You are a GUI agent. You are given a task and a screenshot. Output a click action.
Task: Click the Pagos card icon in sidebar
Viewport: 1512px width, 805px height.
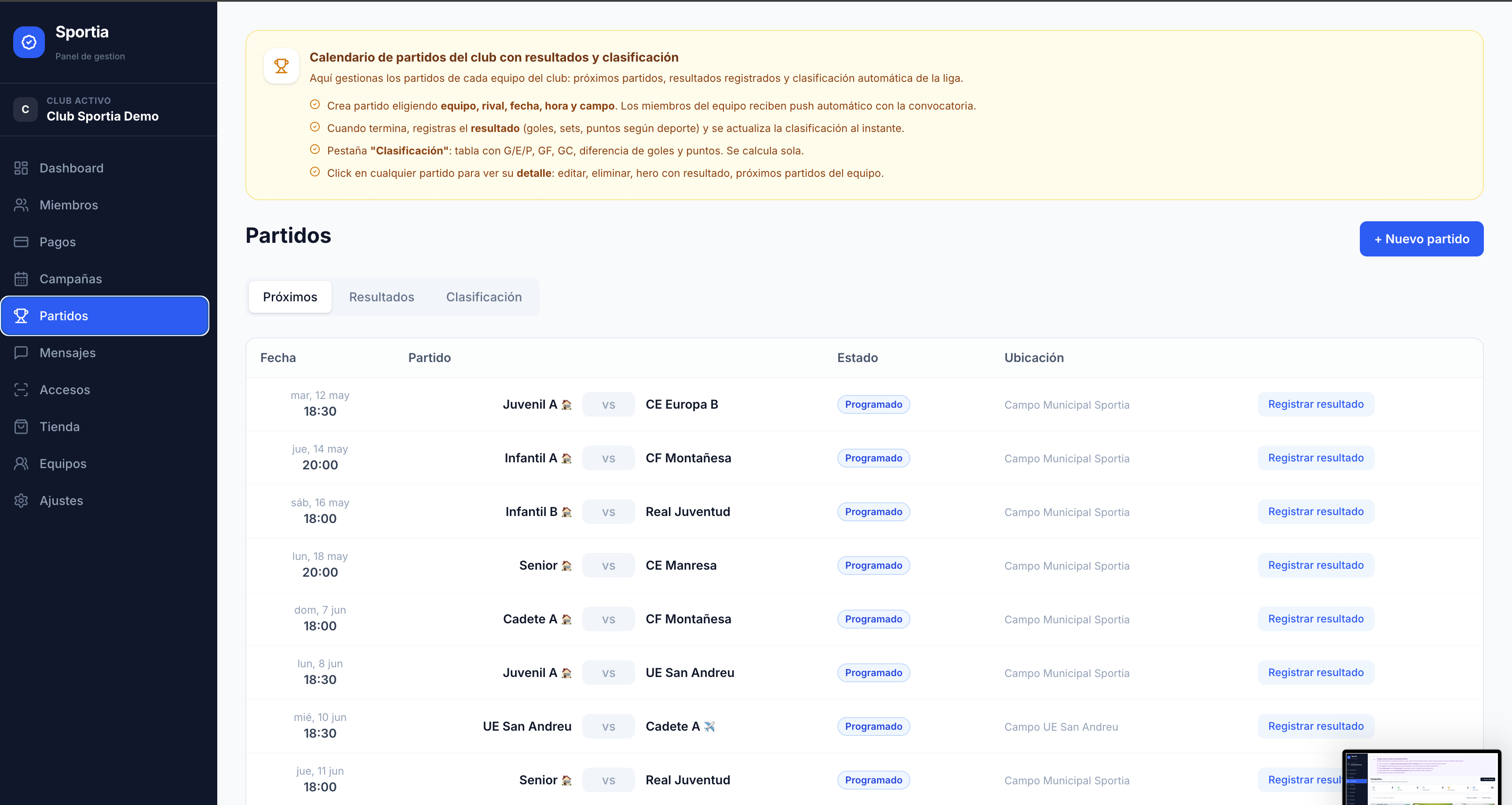click(x=21, y=242)
